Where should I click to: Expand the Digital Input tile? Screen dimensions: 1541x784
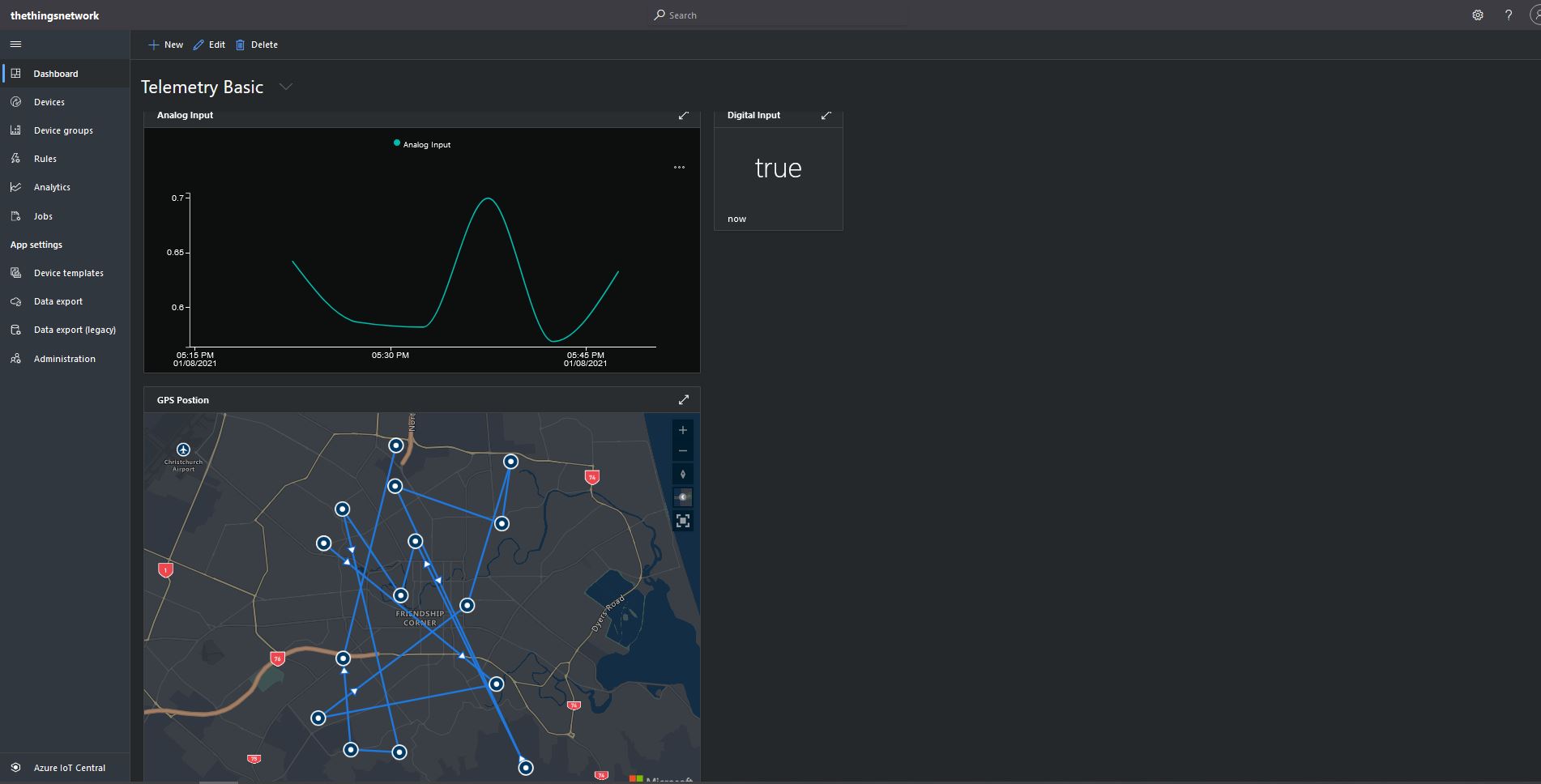point(826,116)
